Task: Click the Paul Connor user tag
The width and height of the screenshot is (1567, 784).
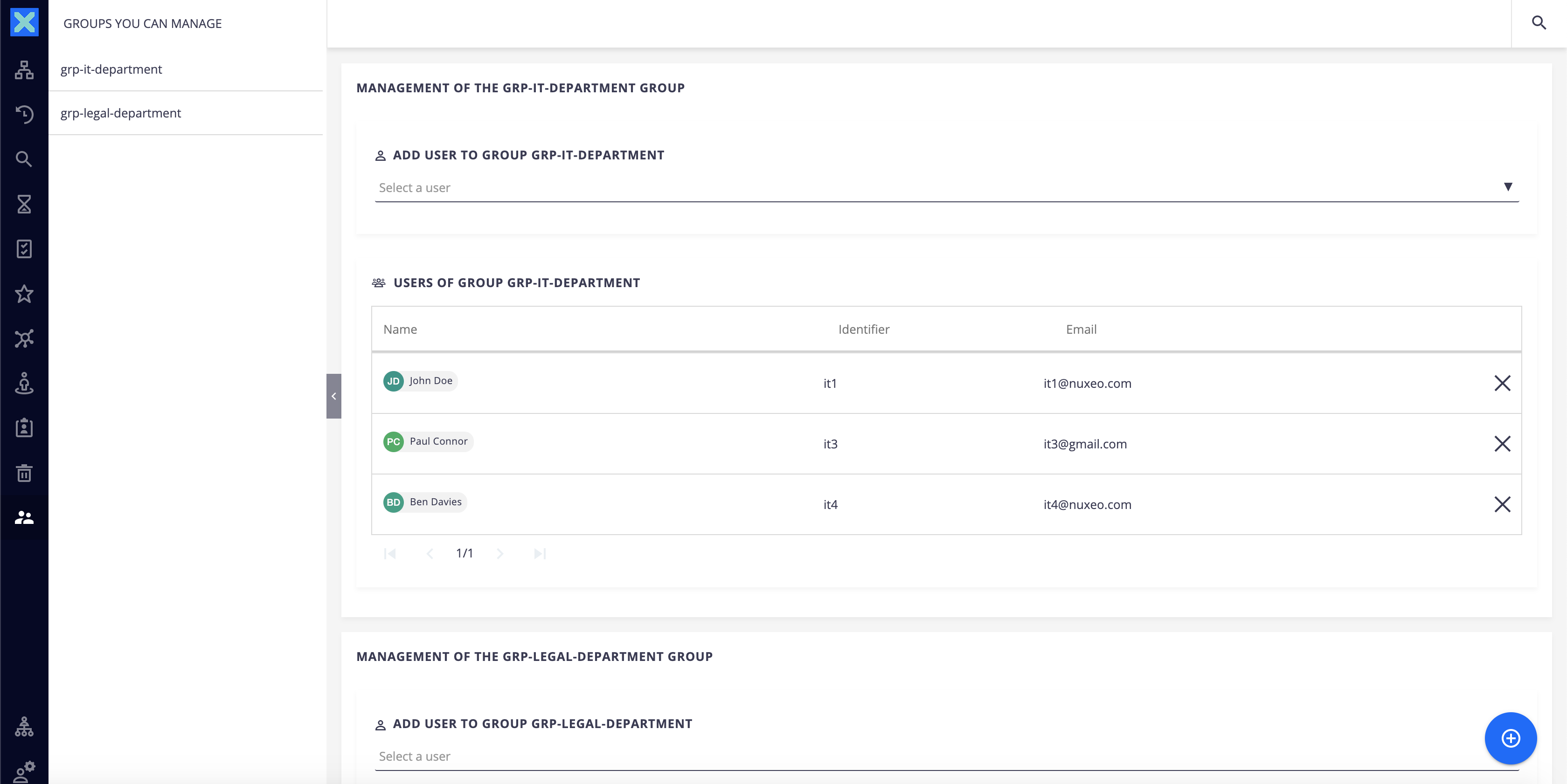Action: 428,441
